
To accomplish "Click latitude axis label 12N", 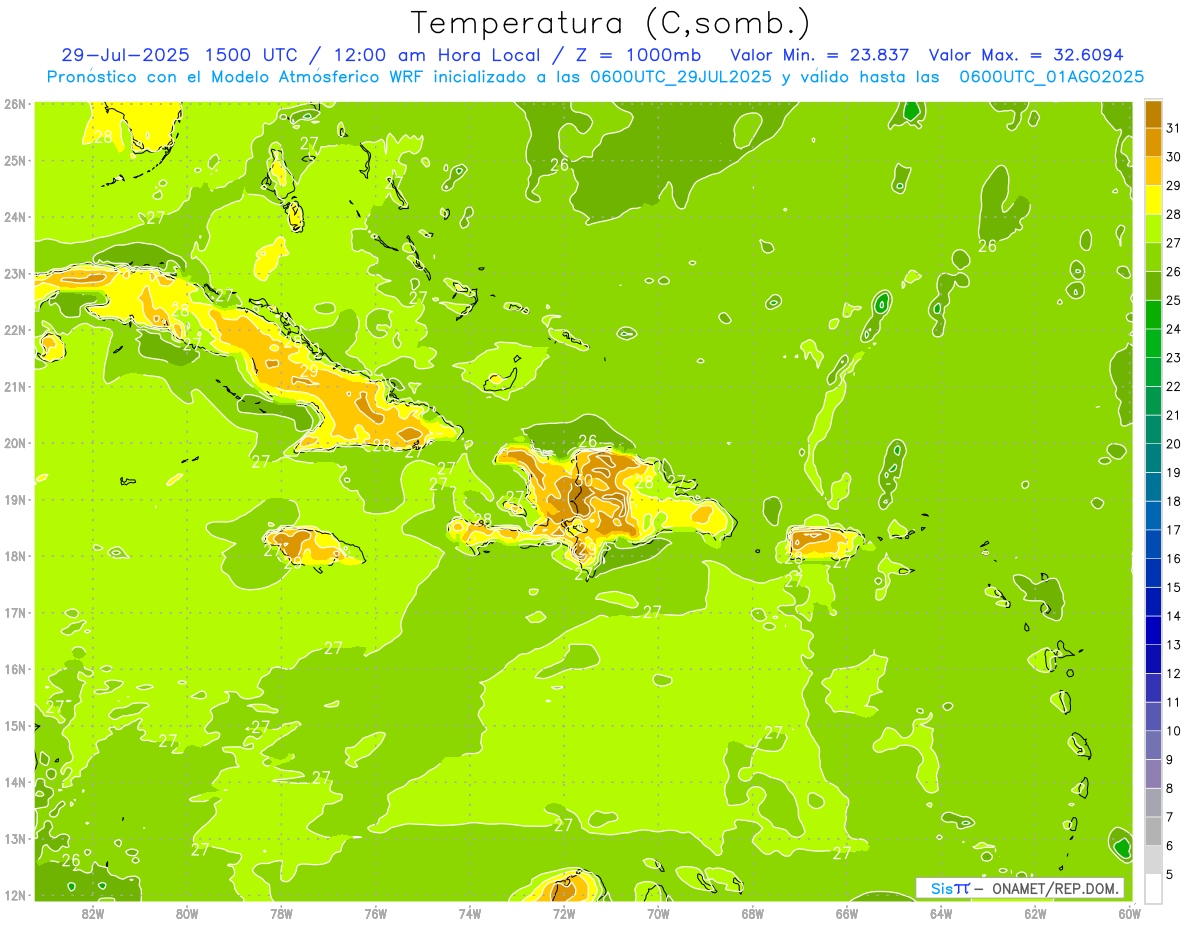I will point(14,895).
